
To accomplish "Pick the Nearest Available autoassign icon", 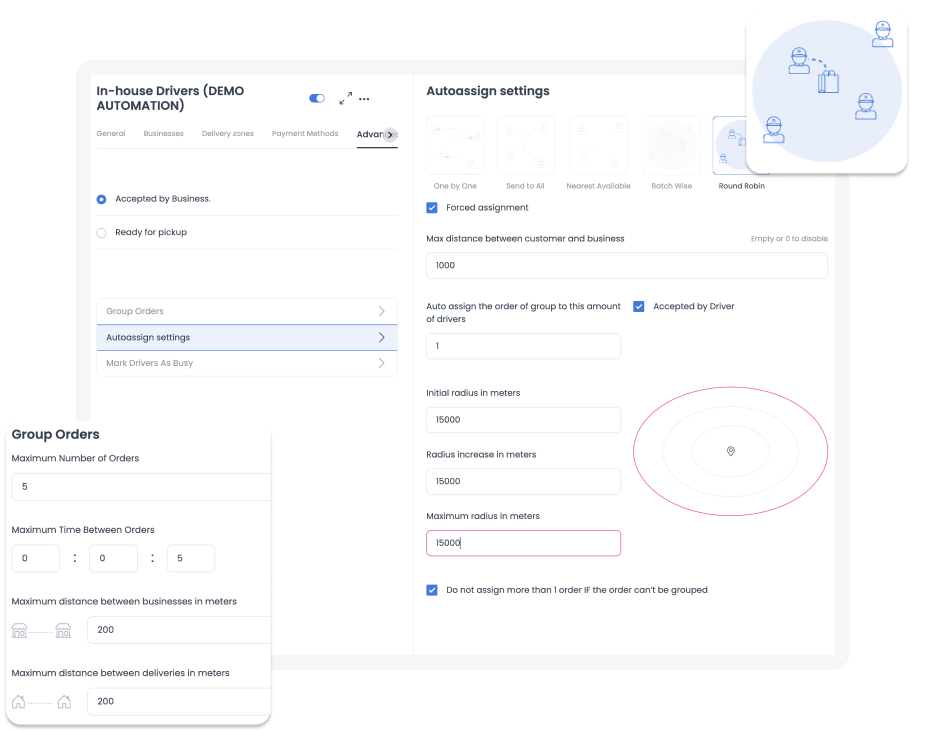I will pyautogui.click(x=598, y=146).
